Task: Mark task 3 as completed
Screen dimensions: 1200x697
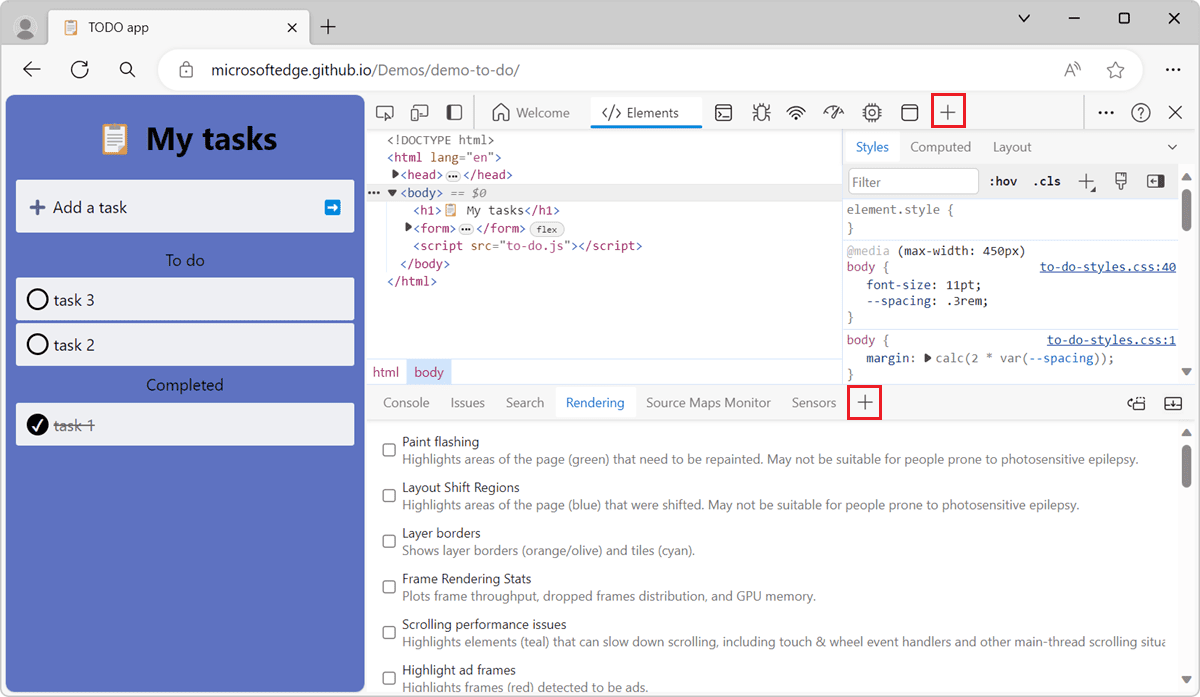Action: [x=37, y=300]
